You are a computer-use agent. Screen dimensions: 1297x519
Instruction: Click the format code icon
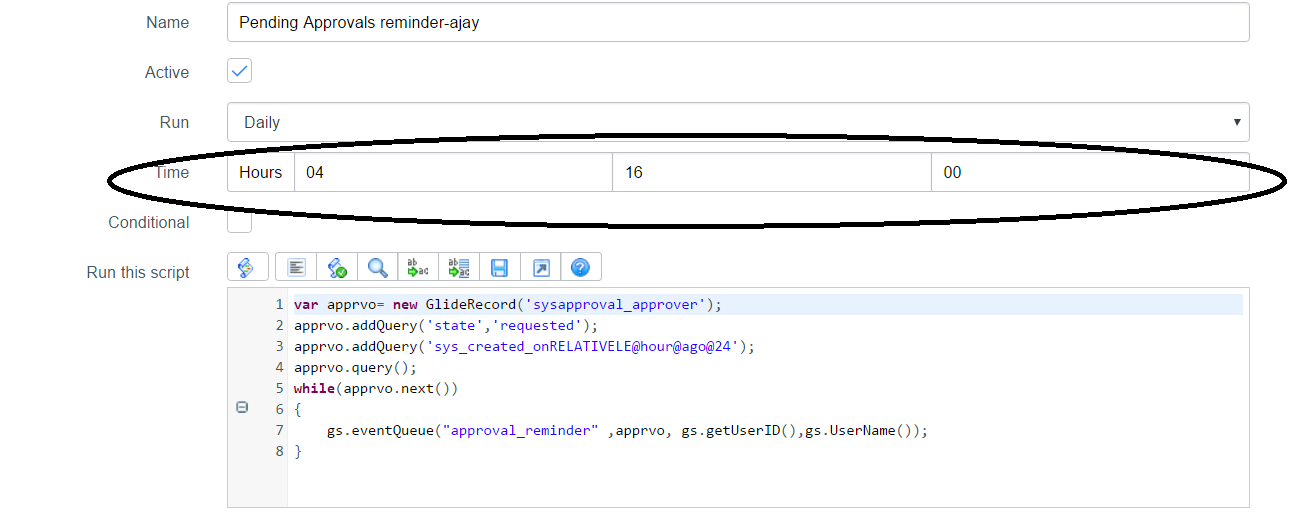click(x=296, y=267)
